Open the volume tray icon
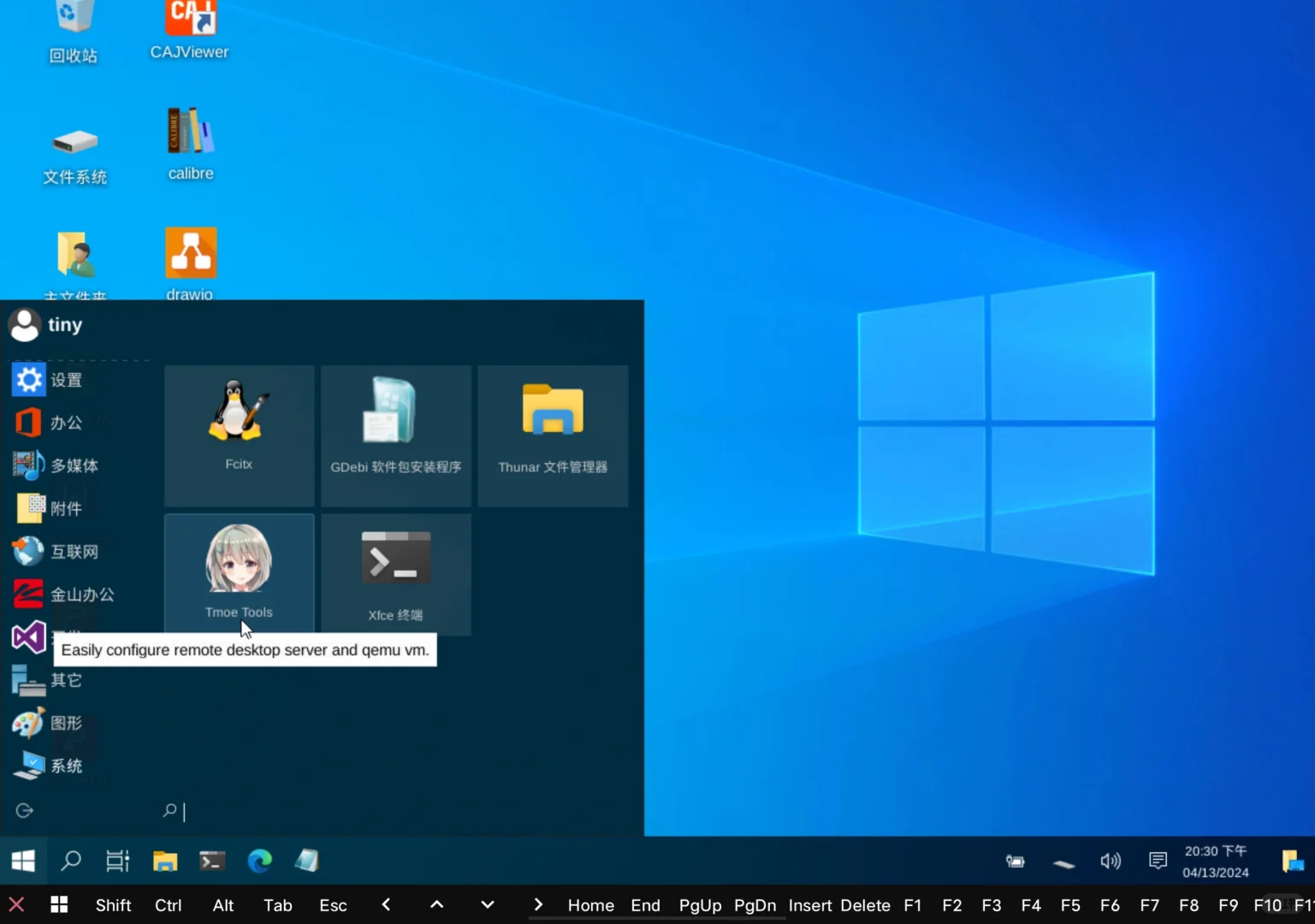Image resolution: width=1315 pixels, height=924 pixels. coord(1111,861)
